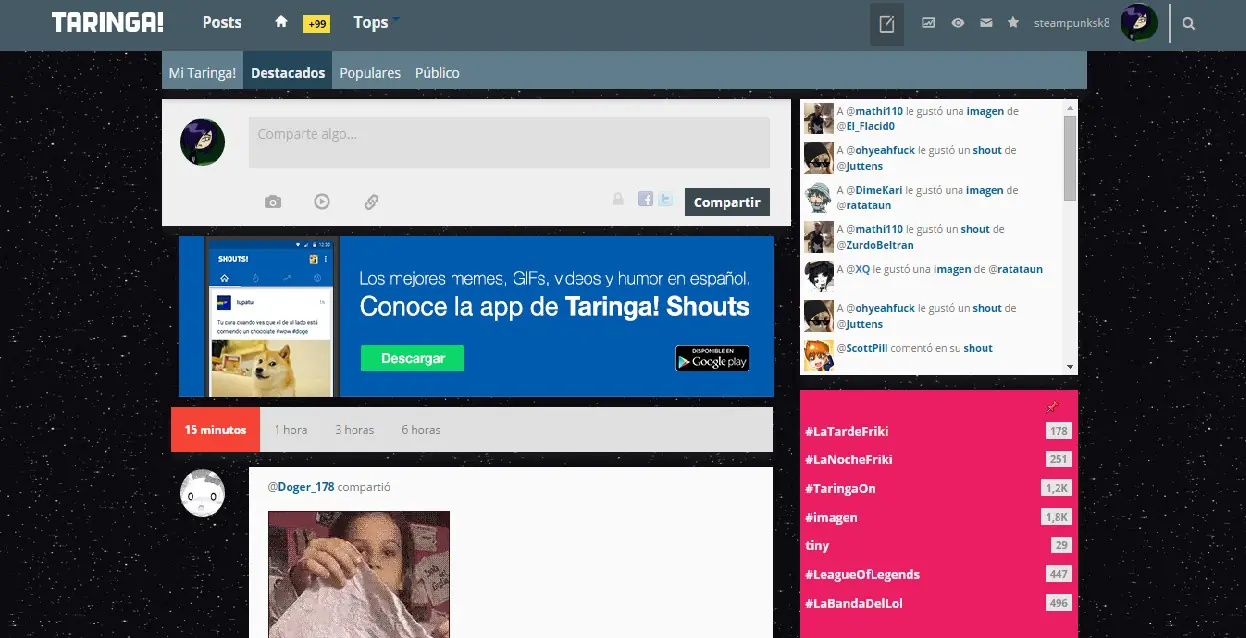The width and height of the screenshot is (1246, 638).
Task: Open the avatar of XQ in activity feed
Action: tap(819, 276)
